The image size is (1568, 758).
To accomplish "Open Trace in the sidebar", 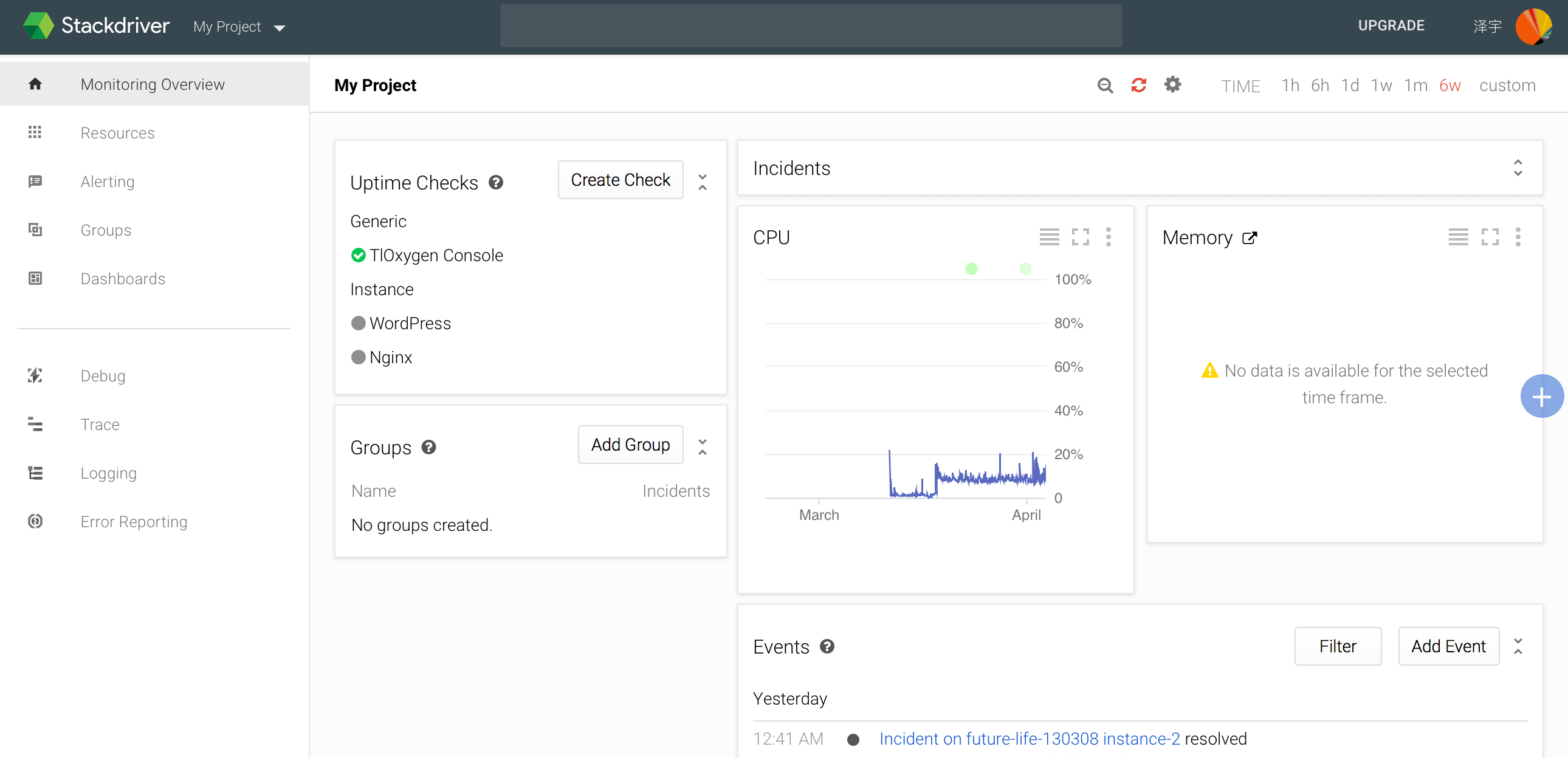I will [x=154, y=425].
